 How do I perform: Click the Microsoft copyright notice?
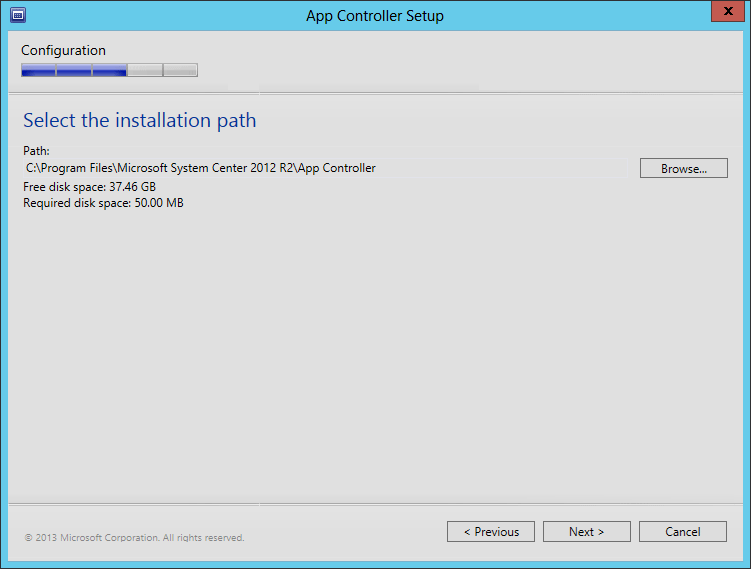tap(135, 538)
